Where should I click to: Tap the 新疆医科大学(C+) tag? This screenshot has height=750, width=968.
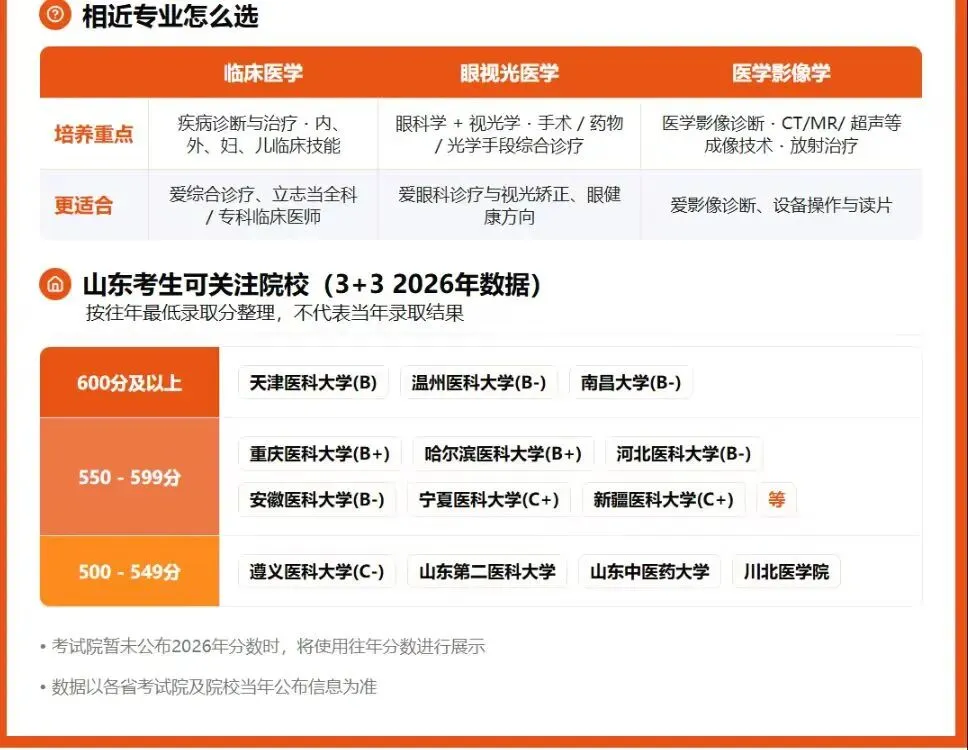click(664, 499)
